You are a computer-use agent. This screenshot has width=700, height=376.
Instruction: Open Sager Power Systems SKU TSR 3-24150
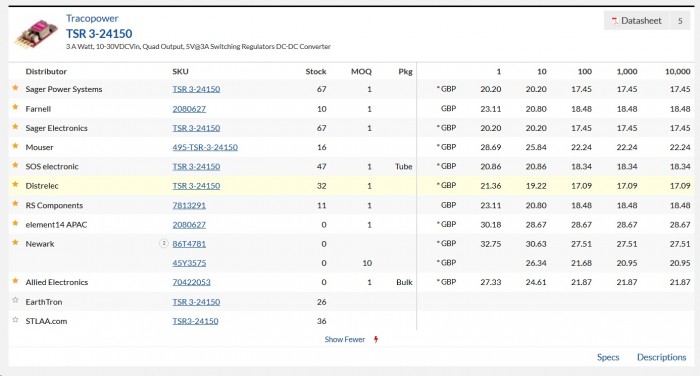click(x=196, y=89)
